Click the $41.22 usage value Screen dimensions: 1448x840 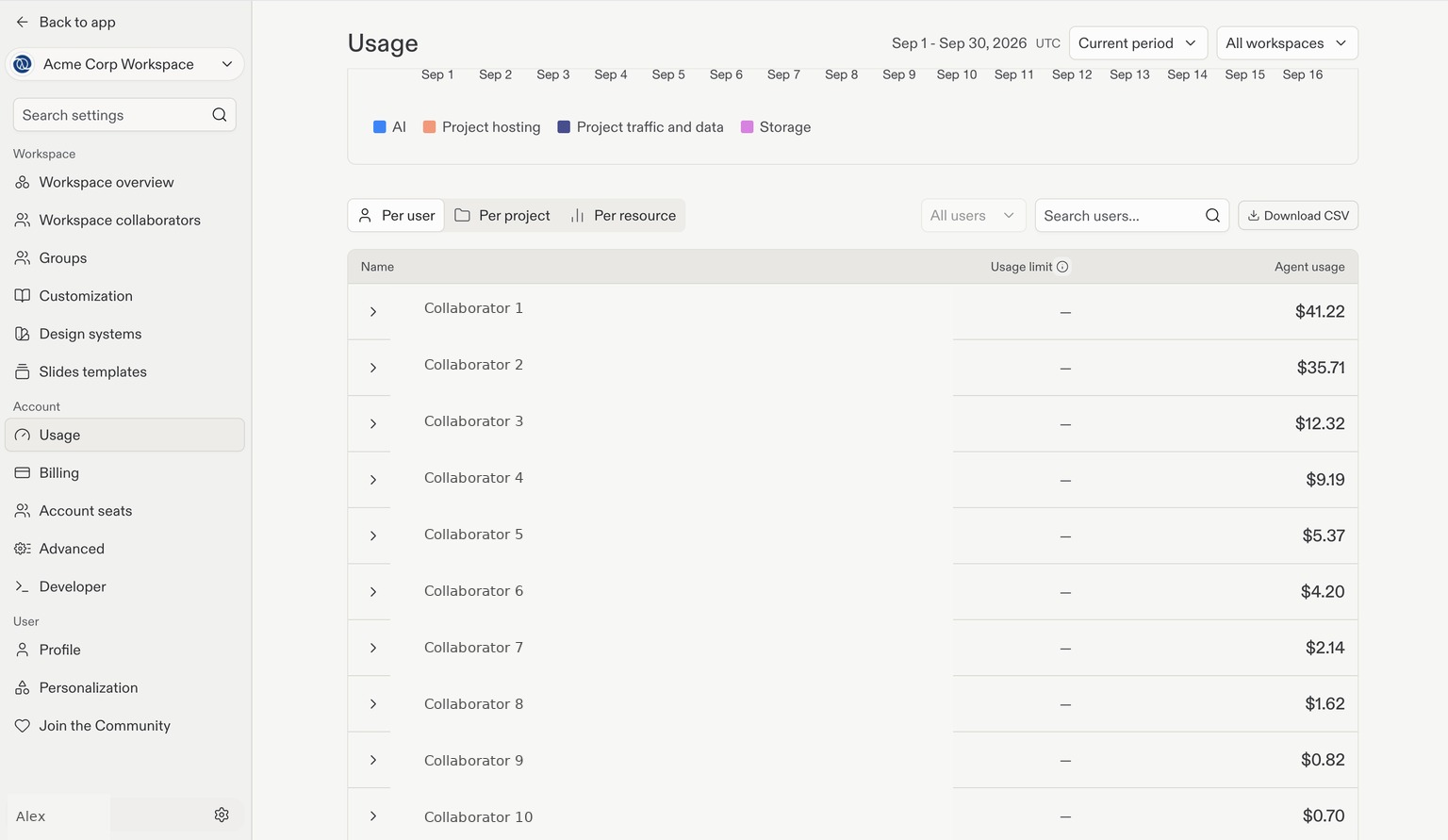pyautogui.click(x=1320, y=311)
